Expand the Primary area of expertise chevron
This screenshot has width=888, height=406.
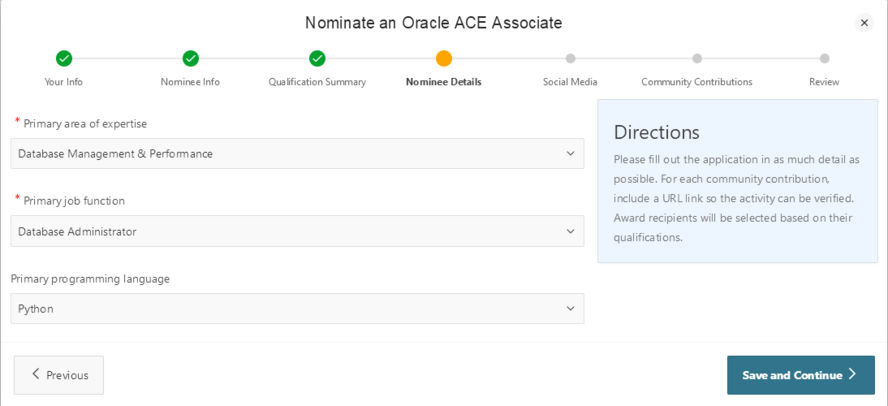coord(570,154)
